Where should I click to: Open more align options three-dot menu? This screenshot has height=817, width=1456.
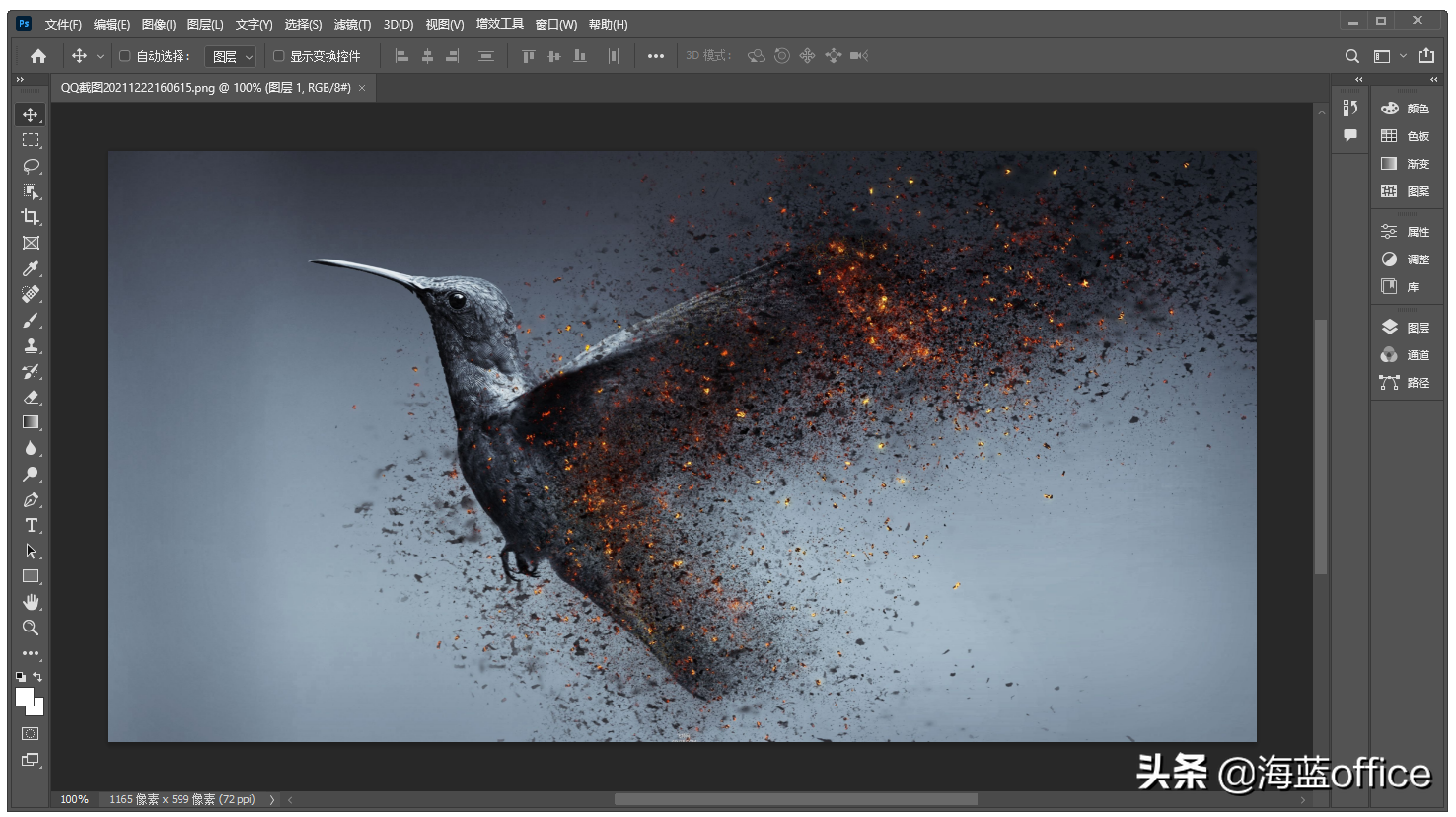pyautogui.click(x=656, y=56)
